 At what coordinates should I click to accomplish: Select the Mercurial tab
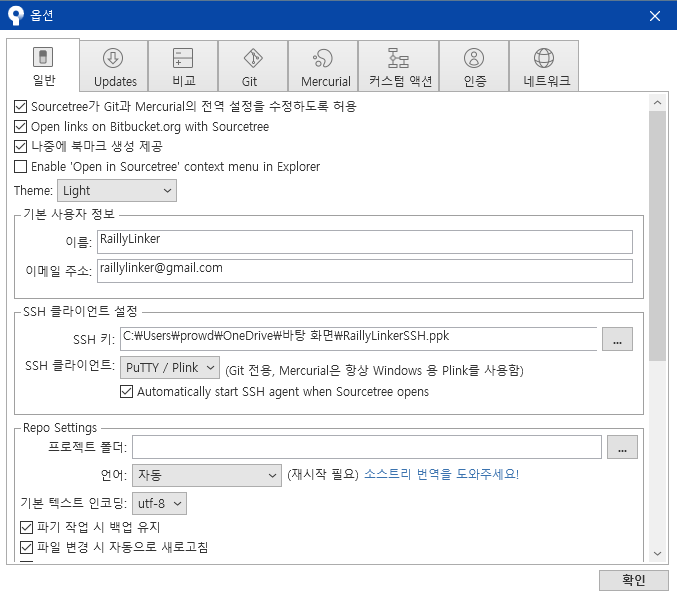click(x=323, y=66)
